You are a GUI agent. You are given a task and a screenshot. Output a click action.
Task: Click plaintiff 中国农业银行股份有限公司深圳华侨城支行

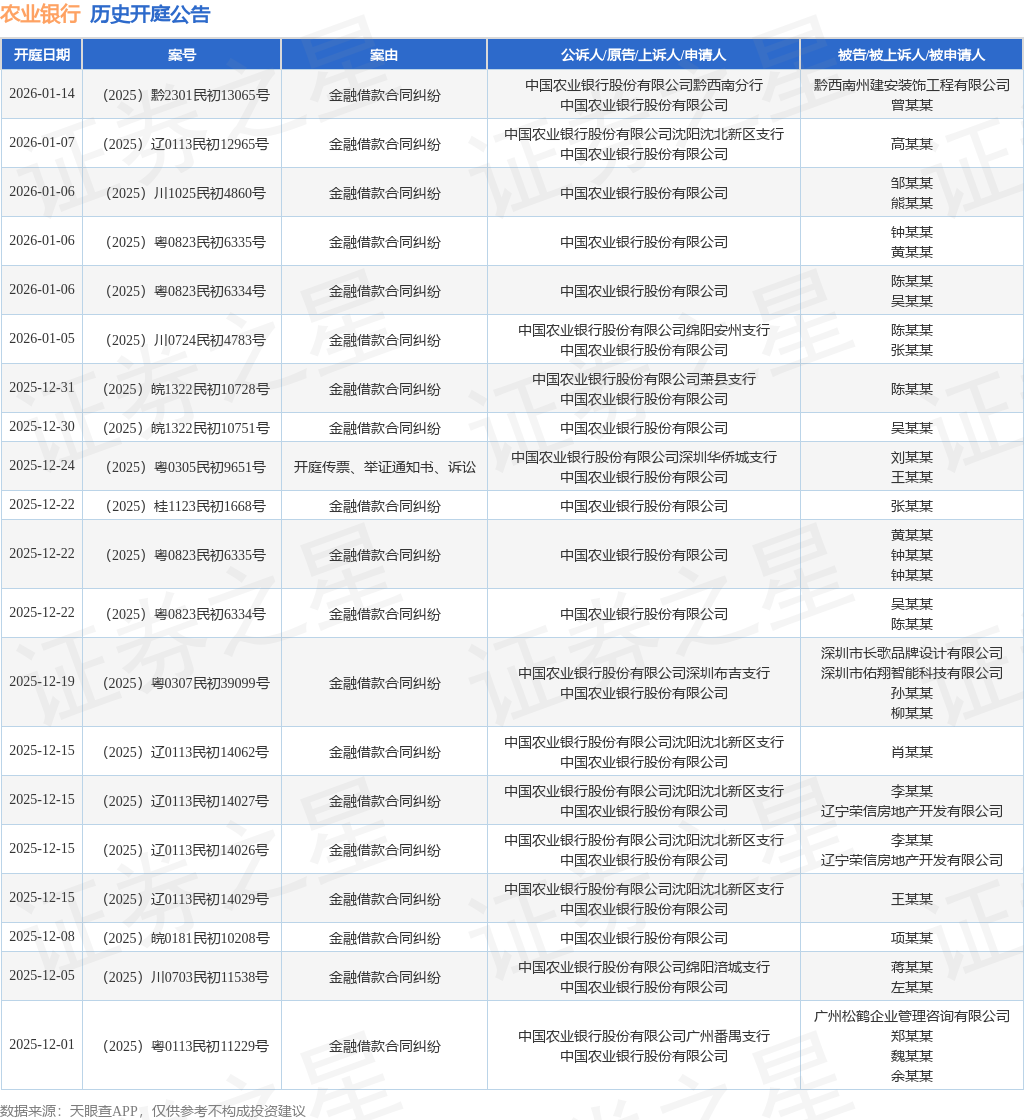point(643,457)
